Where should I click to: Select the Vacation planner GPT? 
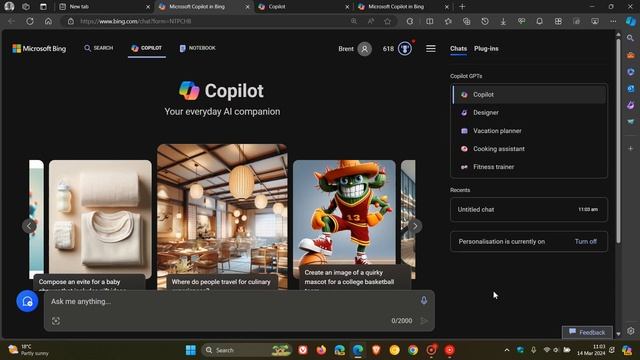tap(529, 131)
